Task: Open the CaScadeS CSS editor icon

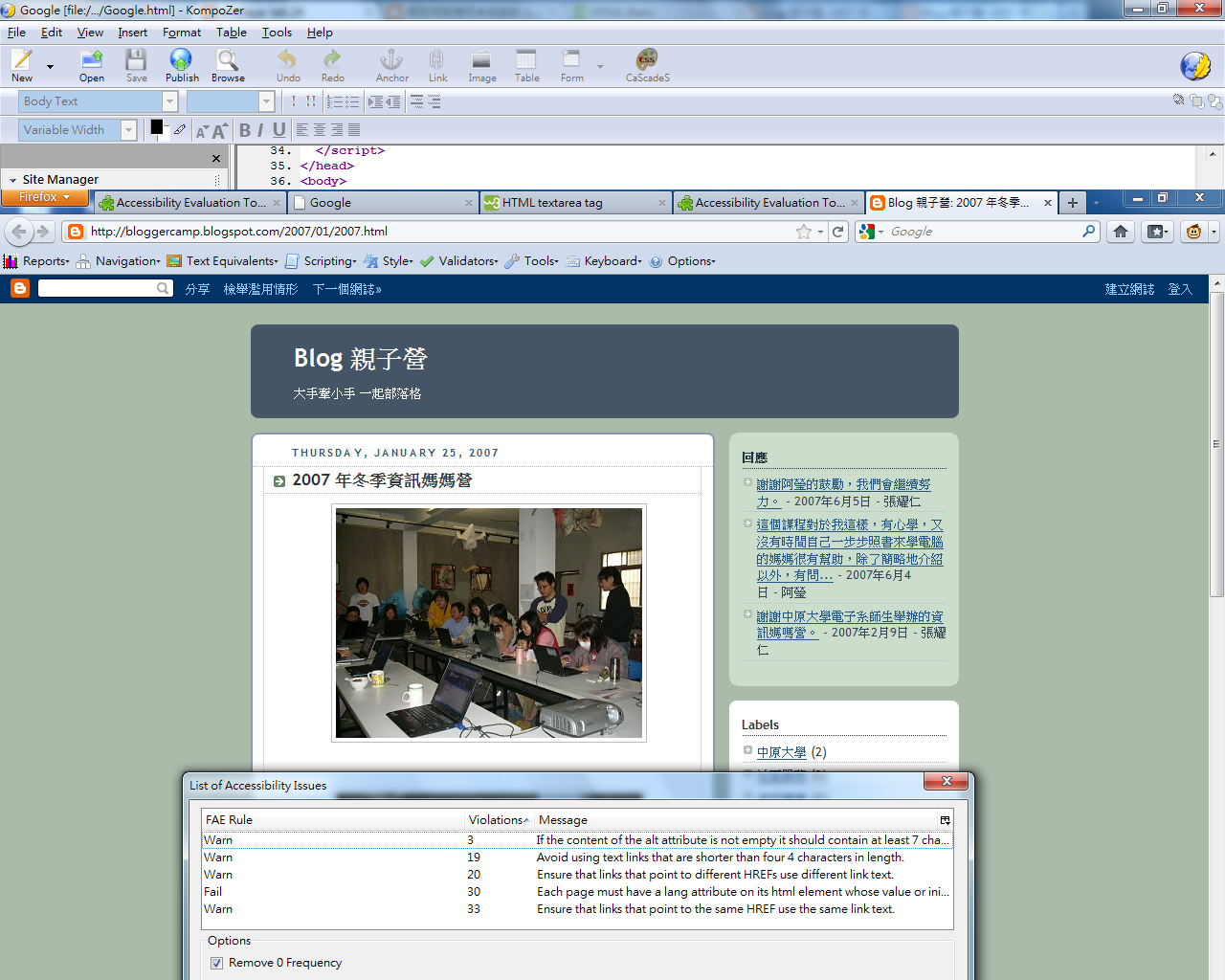Action: tap(647, 65)
